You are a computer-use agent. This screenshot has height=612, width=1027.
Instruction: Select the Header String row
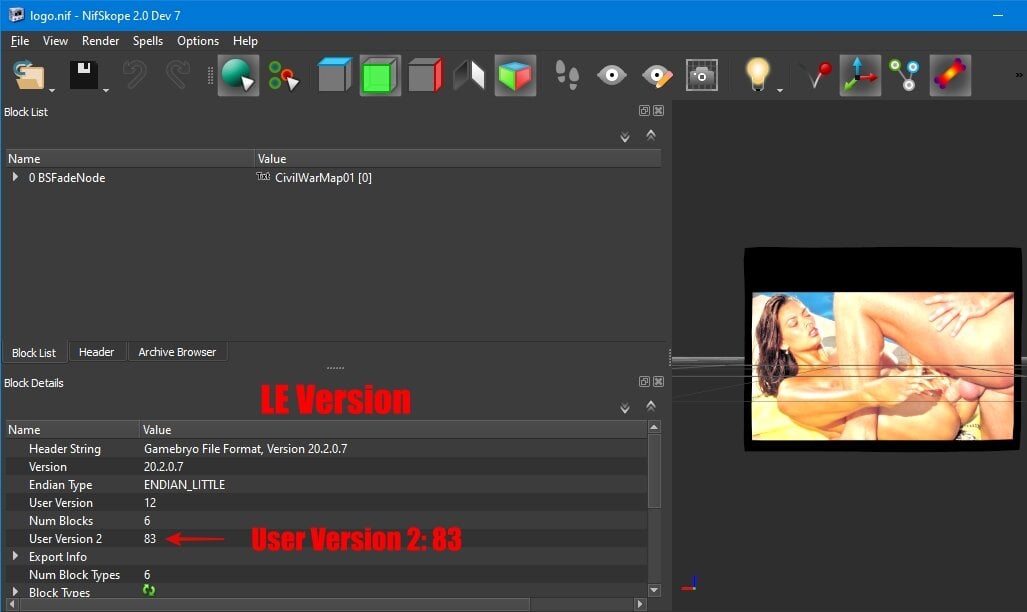(x=326, y=449)
